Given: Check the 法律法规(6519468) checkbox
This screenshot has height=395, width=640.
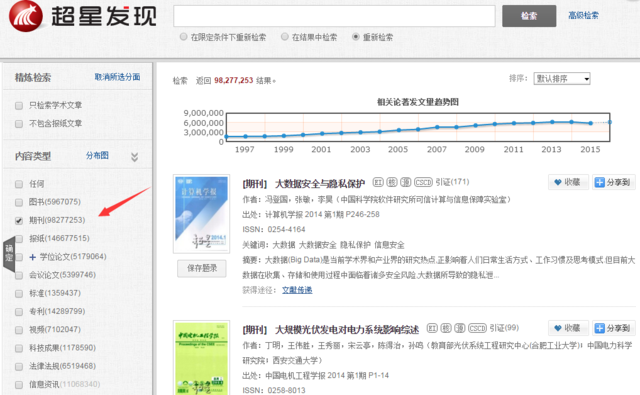Looking at the screenshot, I should [19, 366].
